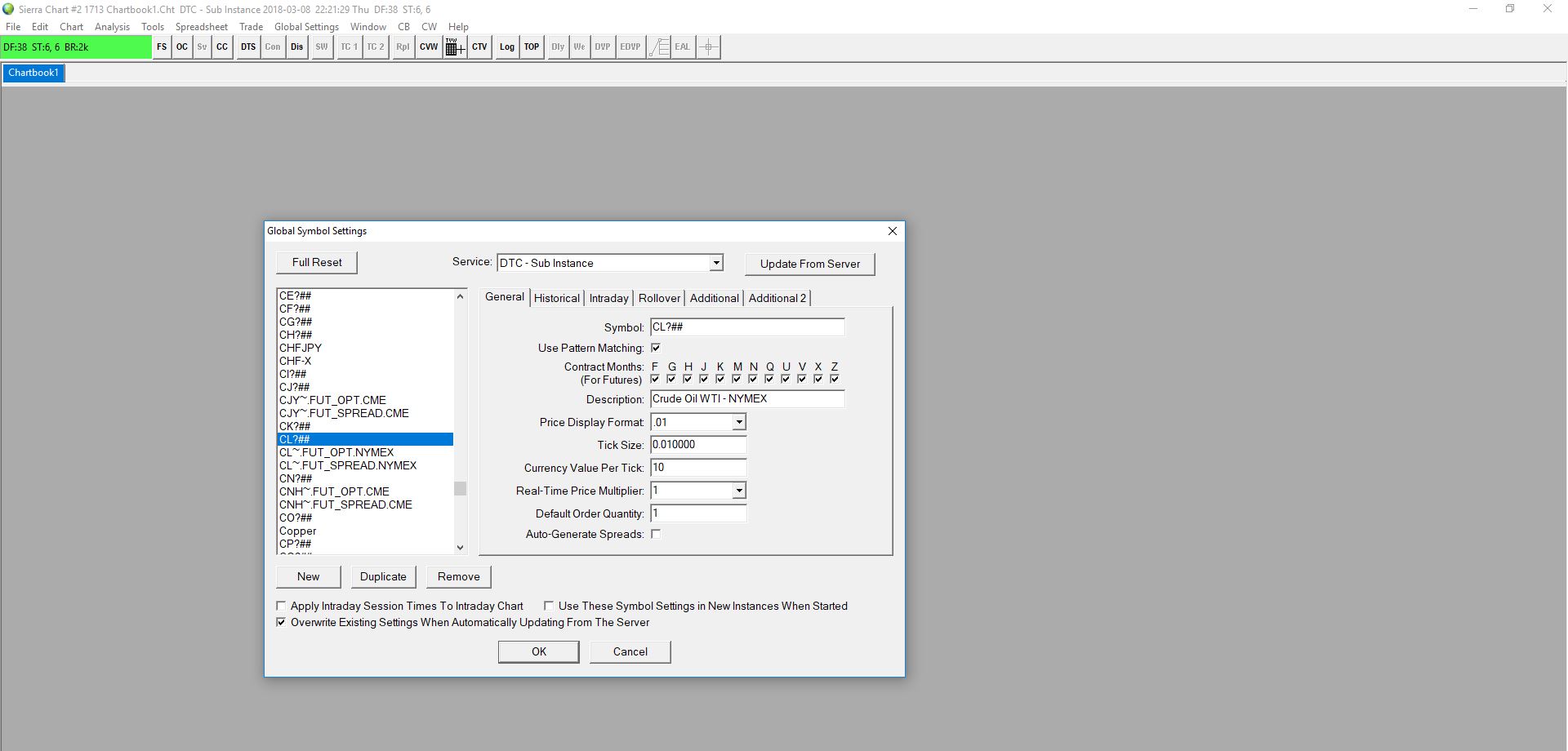This screenshot has width=1568, height=751.
Task: Click the Description input field
Action: [747, 399]
